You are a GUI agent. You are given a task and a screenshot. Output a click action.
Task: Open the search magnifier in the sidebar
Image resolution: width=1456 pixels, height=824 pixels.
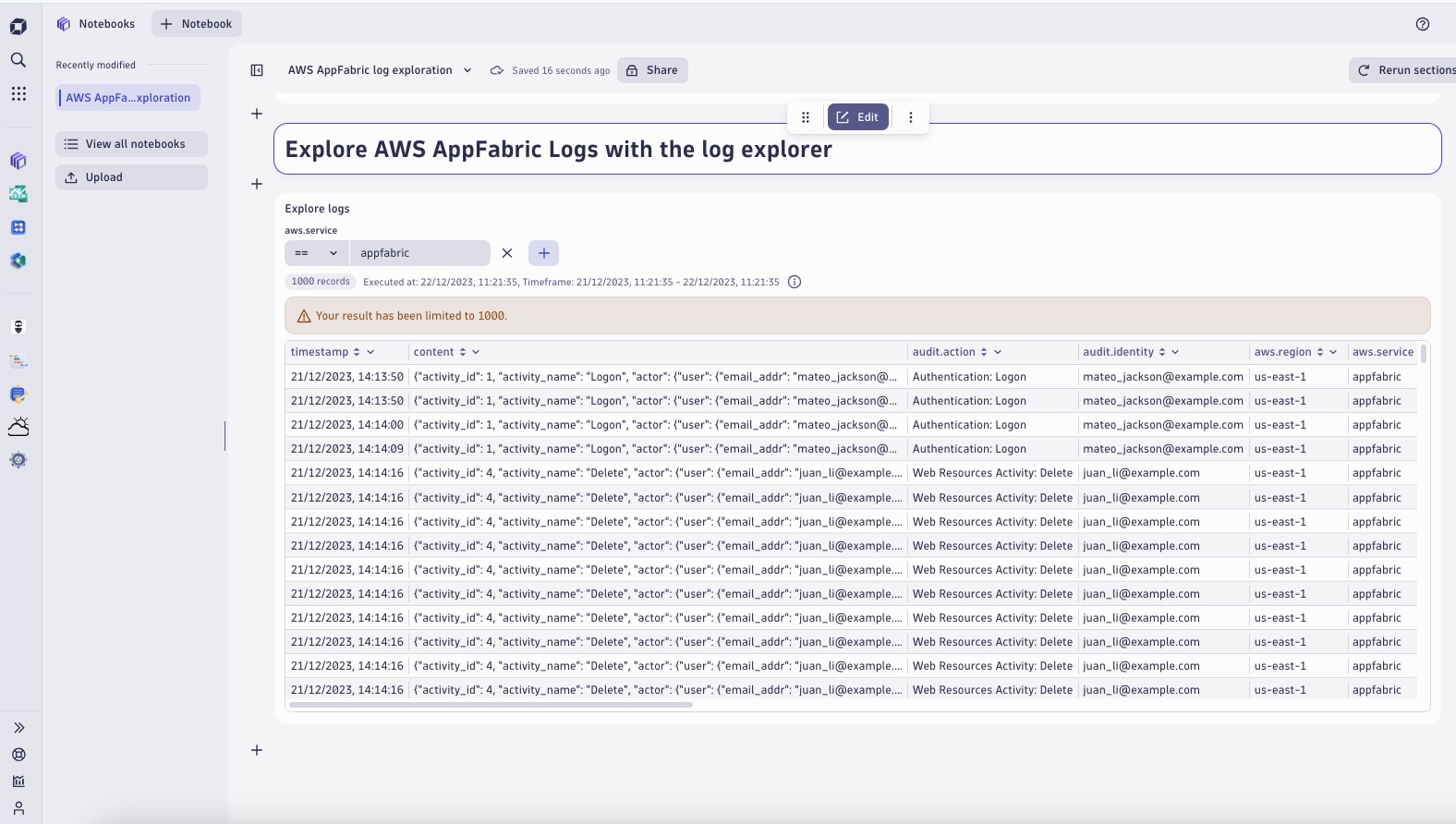(18, 60)
